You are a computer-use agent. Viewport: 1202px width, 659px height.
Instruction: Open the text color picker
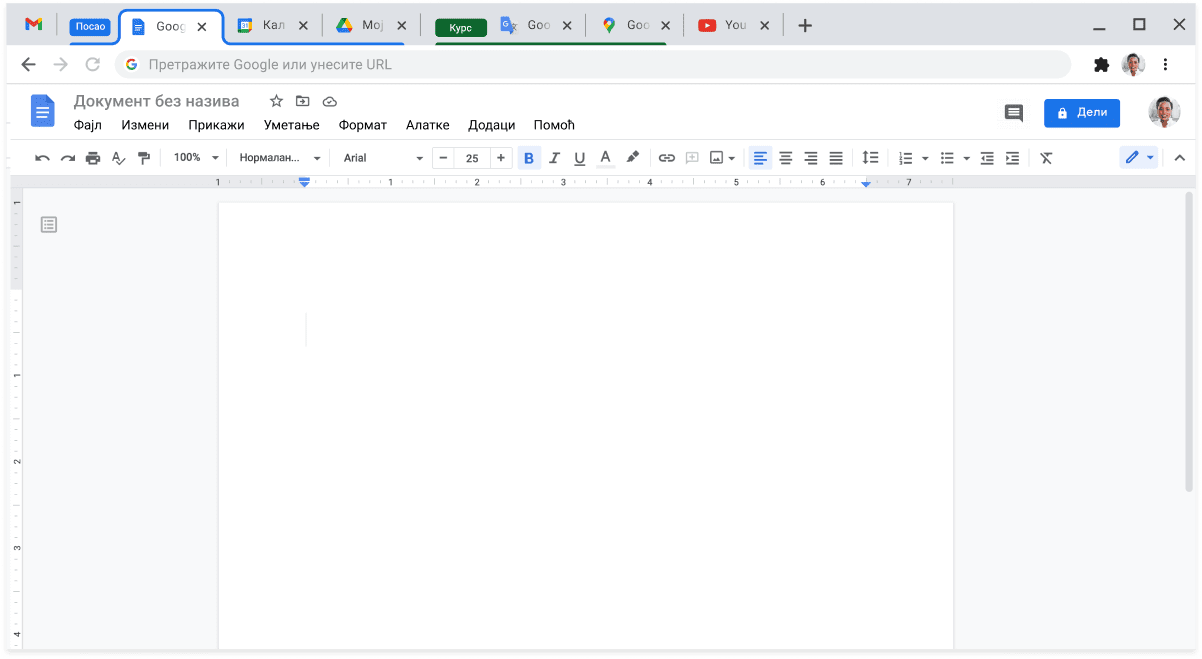[605, 158]
